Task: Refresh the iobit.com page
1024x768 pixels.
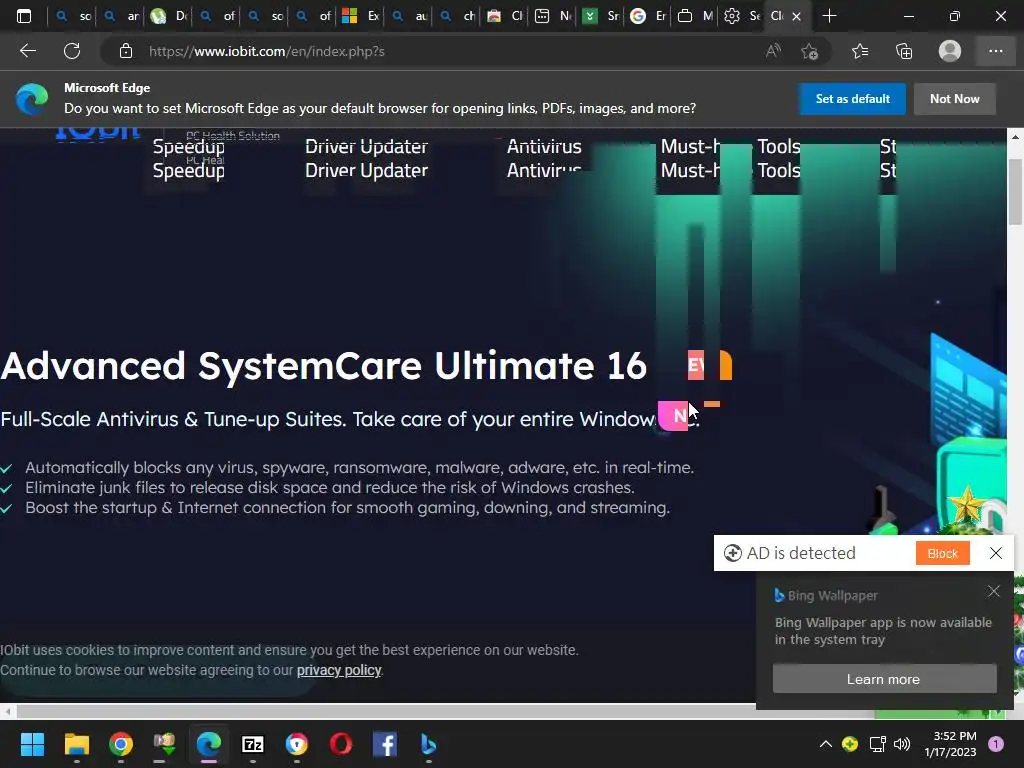Action: [72, 51]
